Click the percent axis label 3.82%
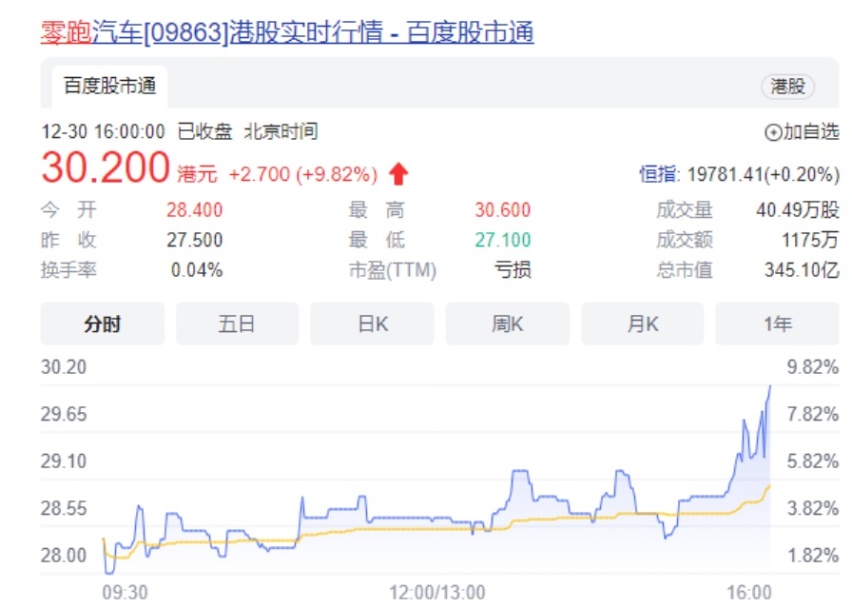This screenshot has width=852, height=608. [x=812, y=508]
